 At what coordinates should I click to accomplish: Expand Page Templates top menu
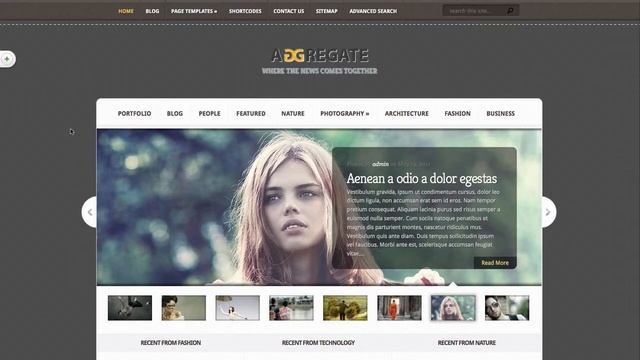(x=194, y=11)
